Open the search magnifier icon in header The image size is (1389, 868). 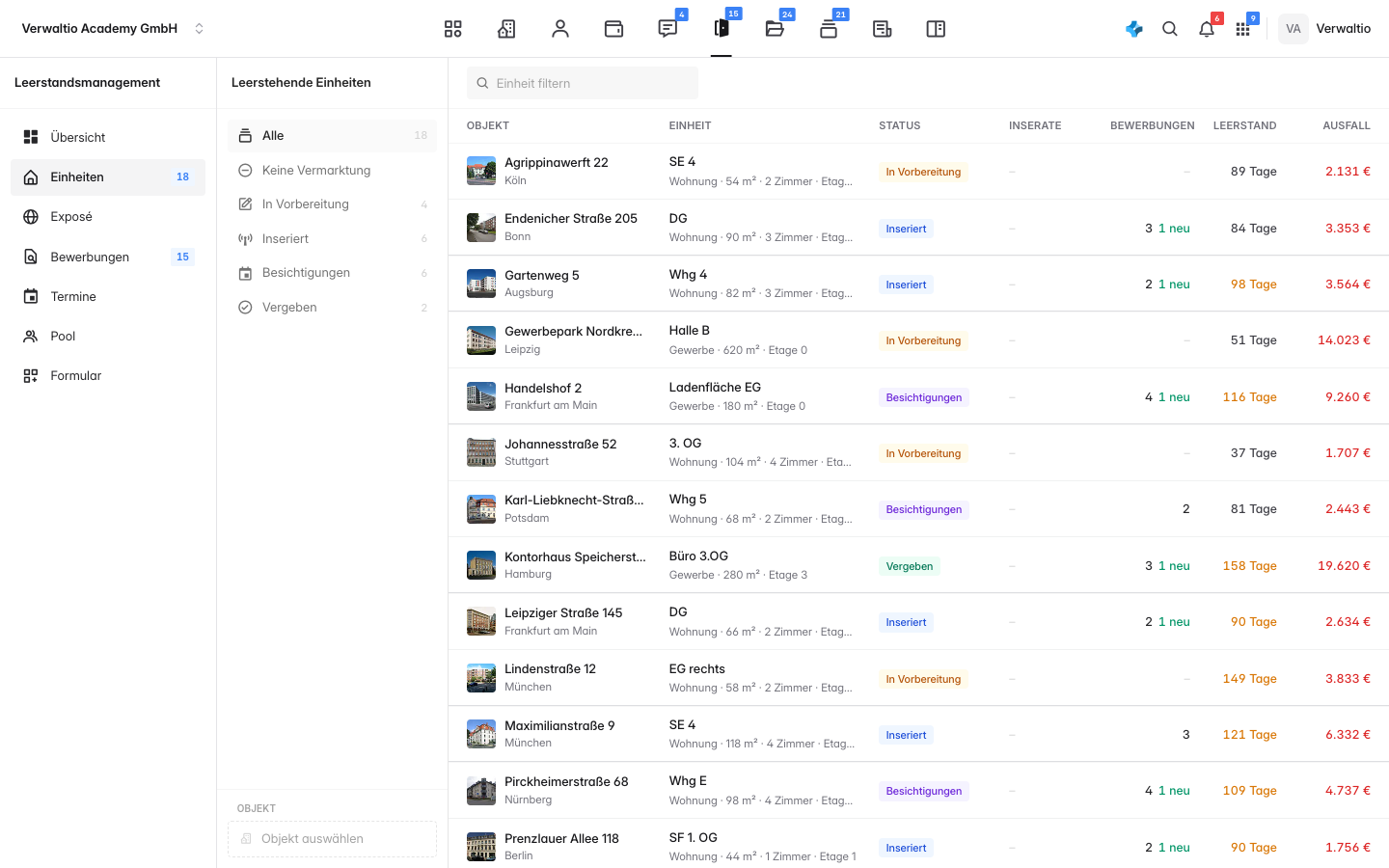coord(1170,29)
